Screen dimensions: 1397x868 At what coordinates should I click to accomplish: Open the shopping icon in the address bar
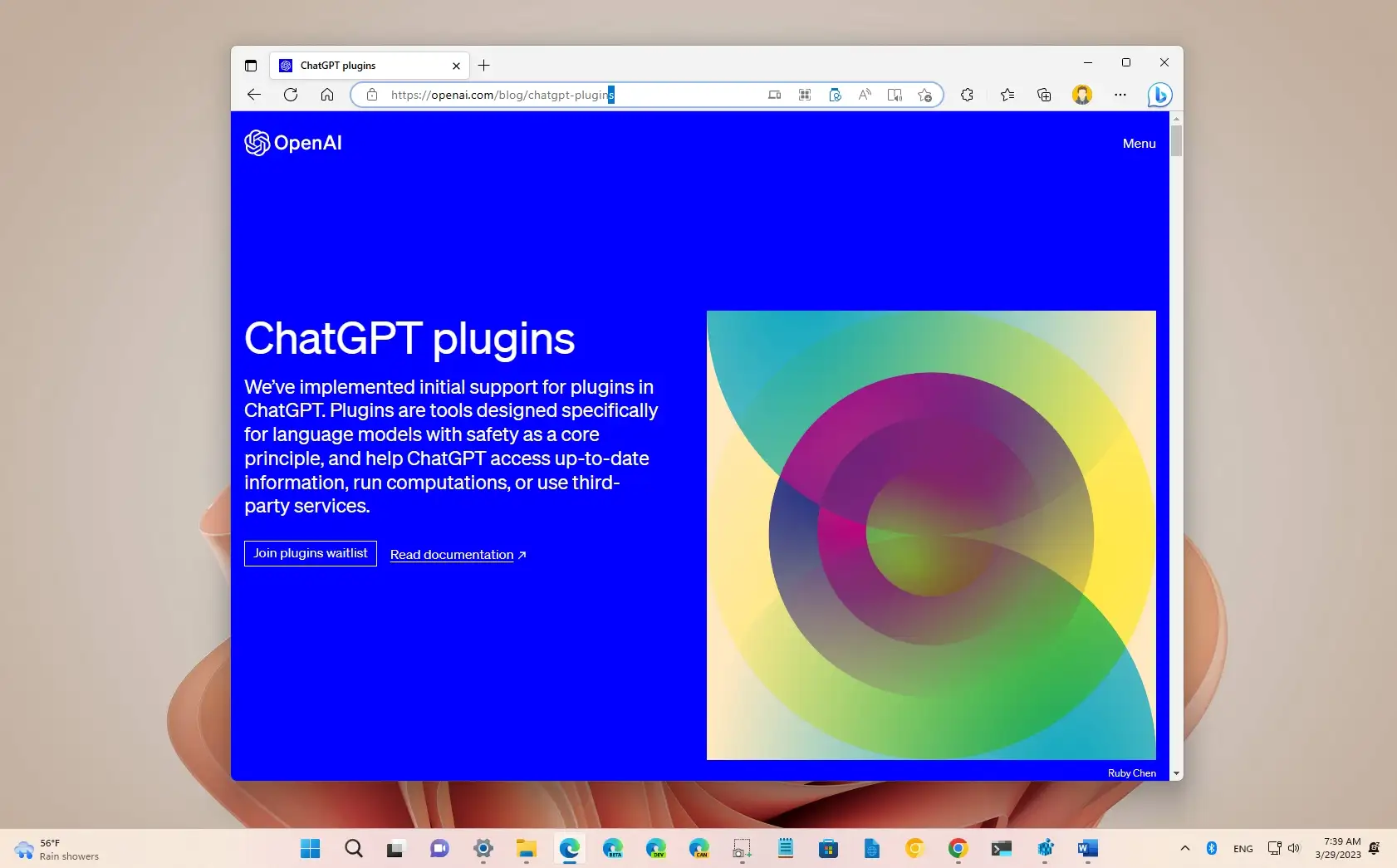(835, 95)
